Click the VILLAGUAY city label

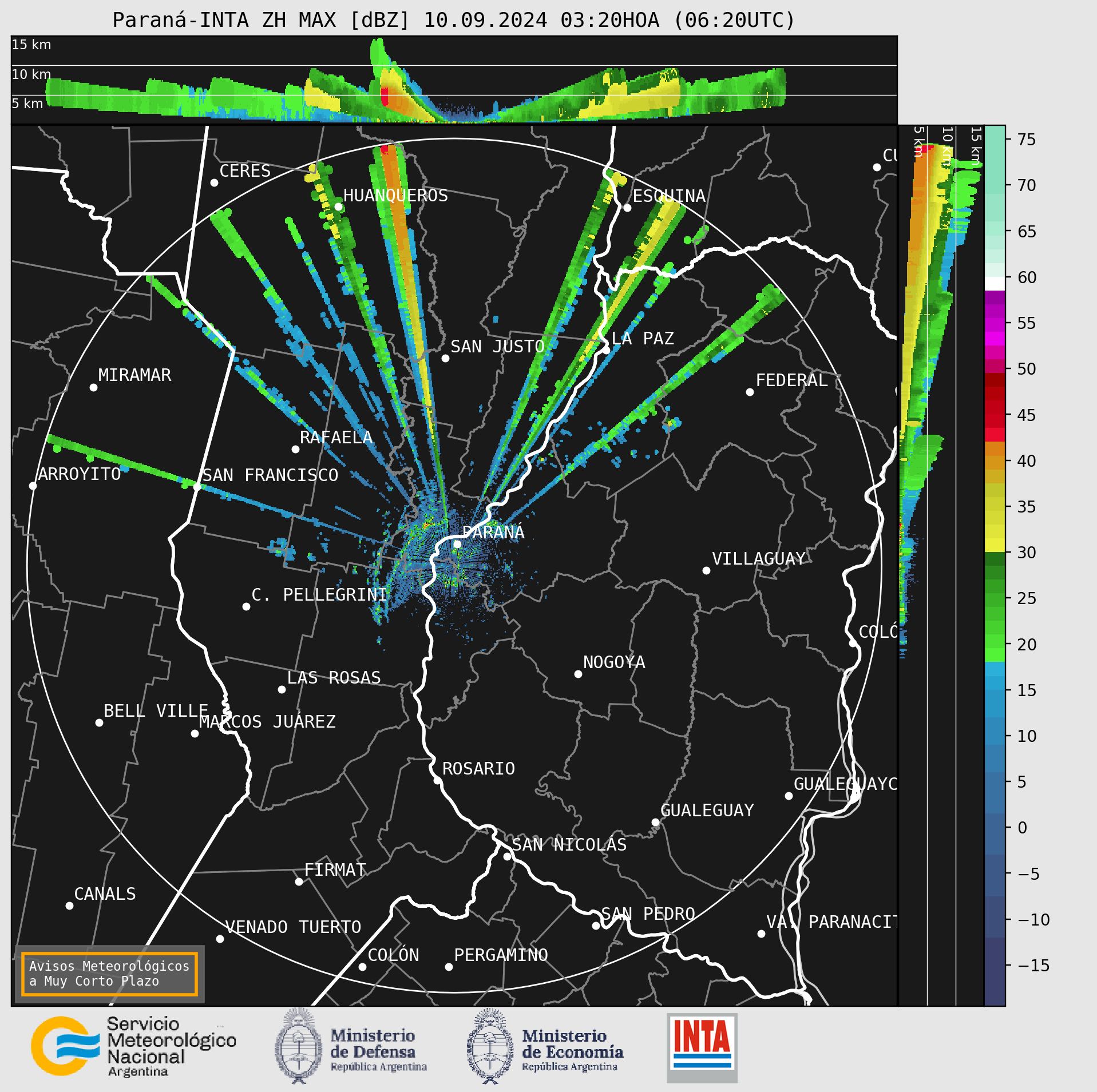(x=759, y=559)
